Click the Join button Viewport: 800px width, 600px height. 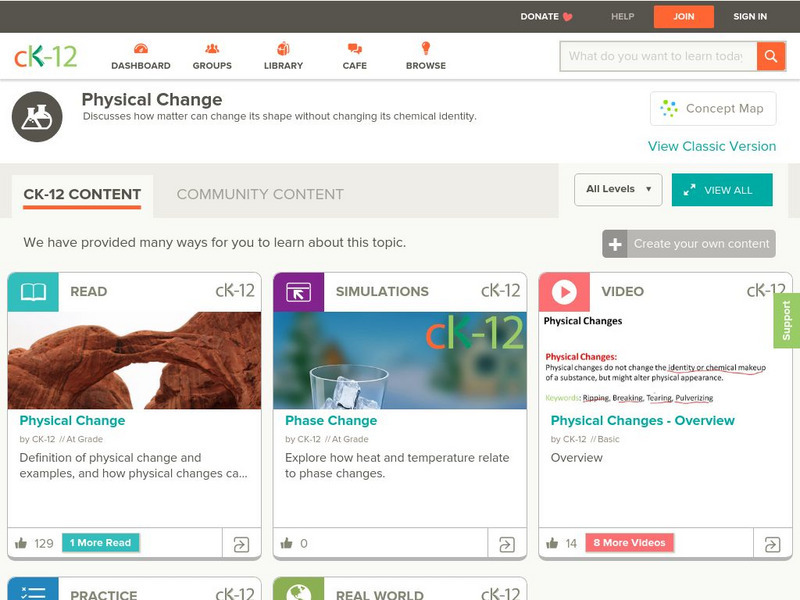[684, 16]
